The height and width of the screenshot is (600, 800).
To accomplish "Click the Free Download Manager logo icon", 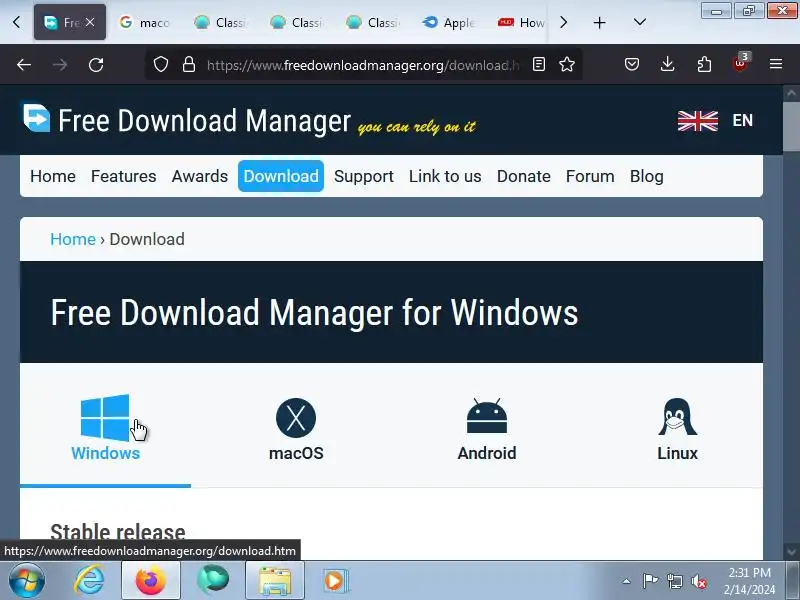I will (x=37, y=118).
